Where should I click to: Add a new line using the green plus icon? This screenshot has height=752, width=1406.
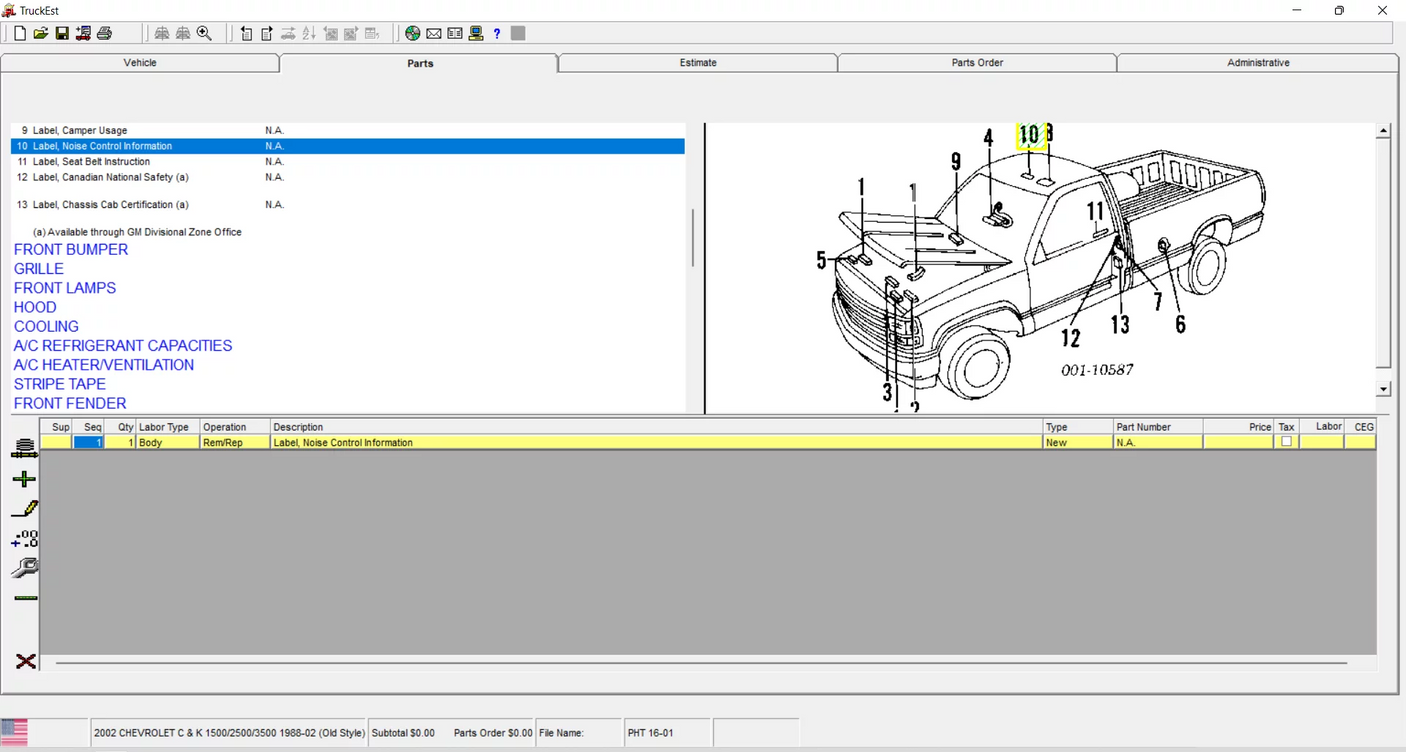tap(23, 479)
